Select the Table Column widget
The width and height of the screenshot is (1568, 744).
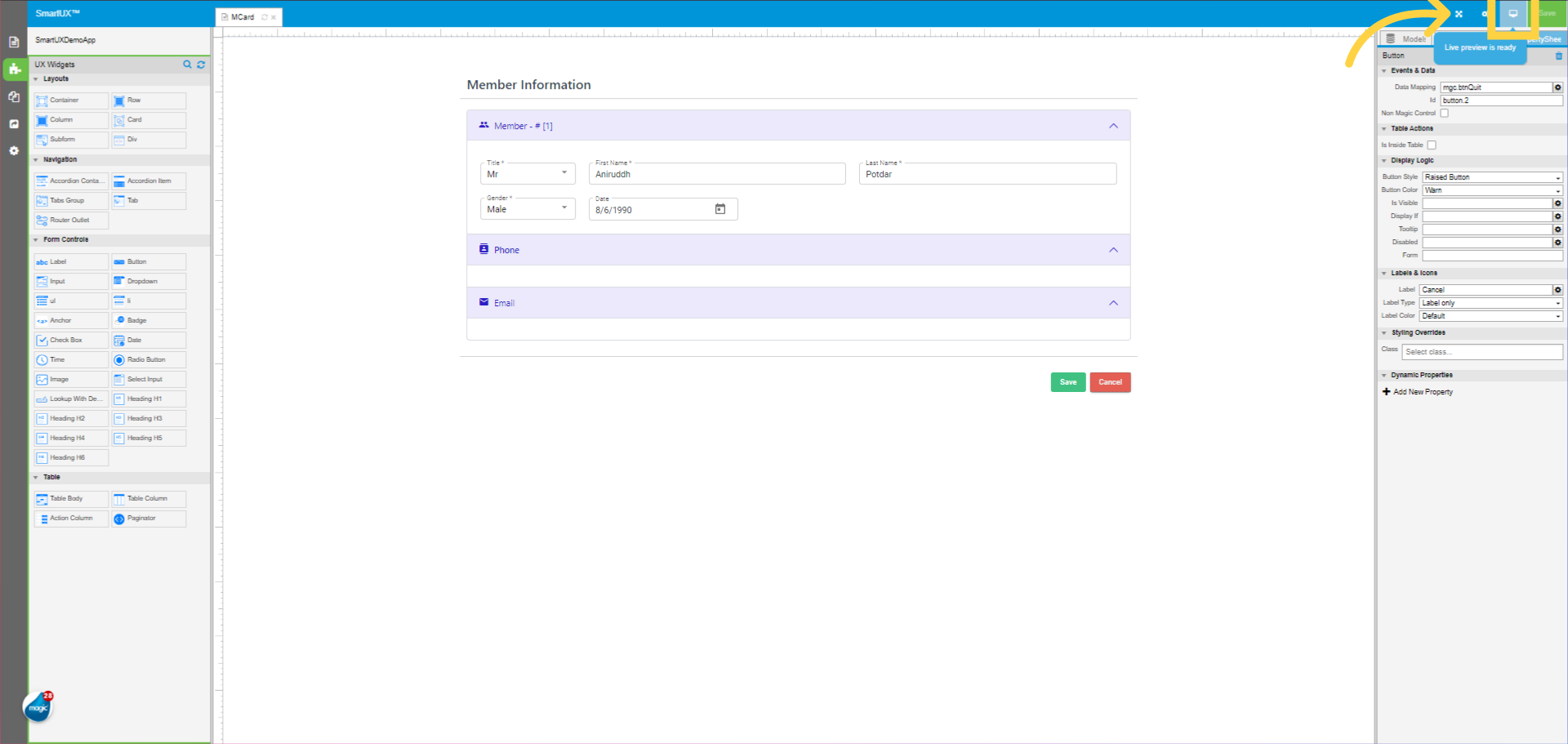(149, 499)
